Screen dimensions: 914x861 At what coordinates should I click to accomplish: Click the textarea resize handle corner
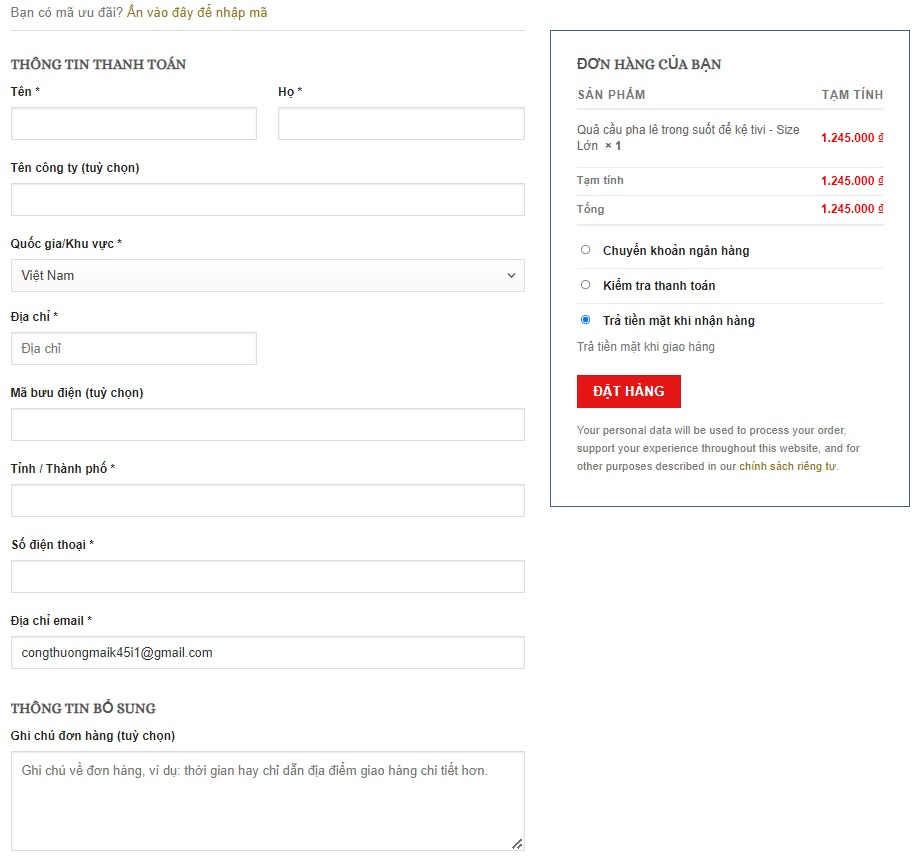(x=517, y=844)
